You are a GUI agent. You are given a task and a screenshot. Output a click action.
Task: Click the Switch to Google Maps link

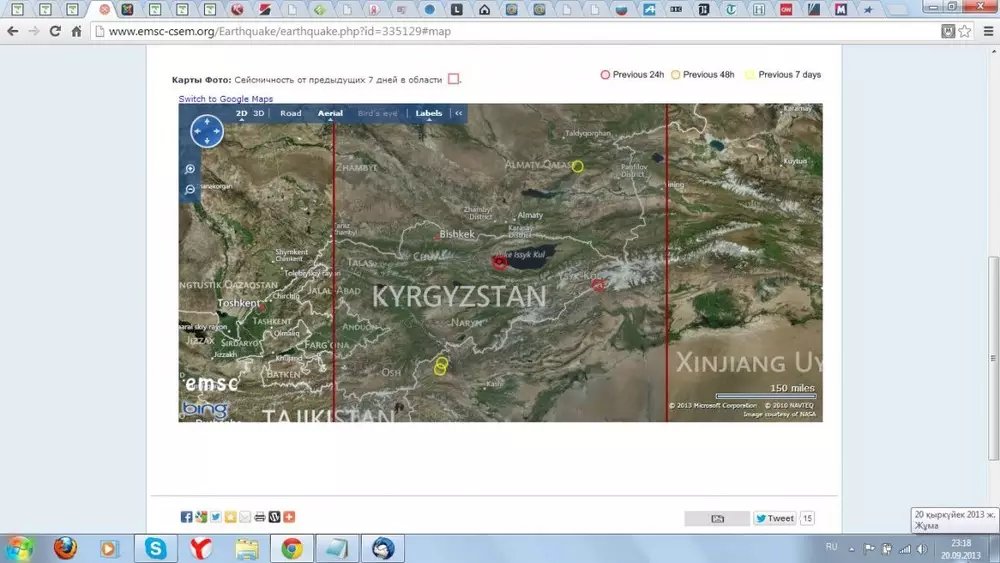[x=225, y=99]
